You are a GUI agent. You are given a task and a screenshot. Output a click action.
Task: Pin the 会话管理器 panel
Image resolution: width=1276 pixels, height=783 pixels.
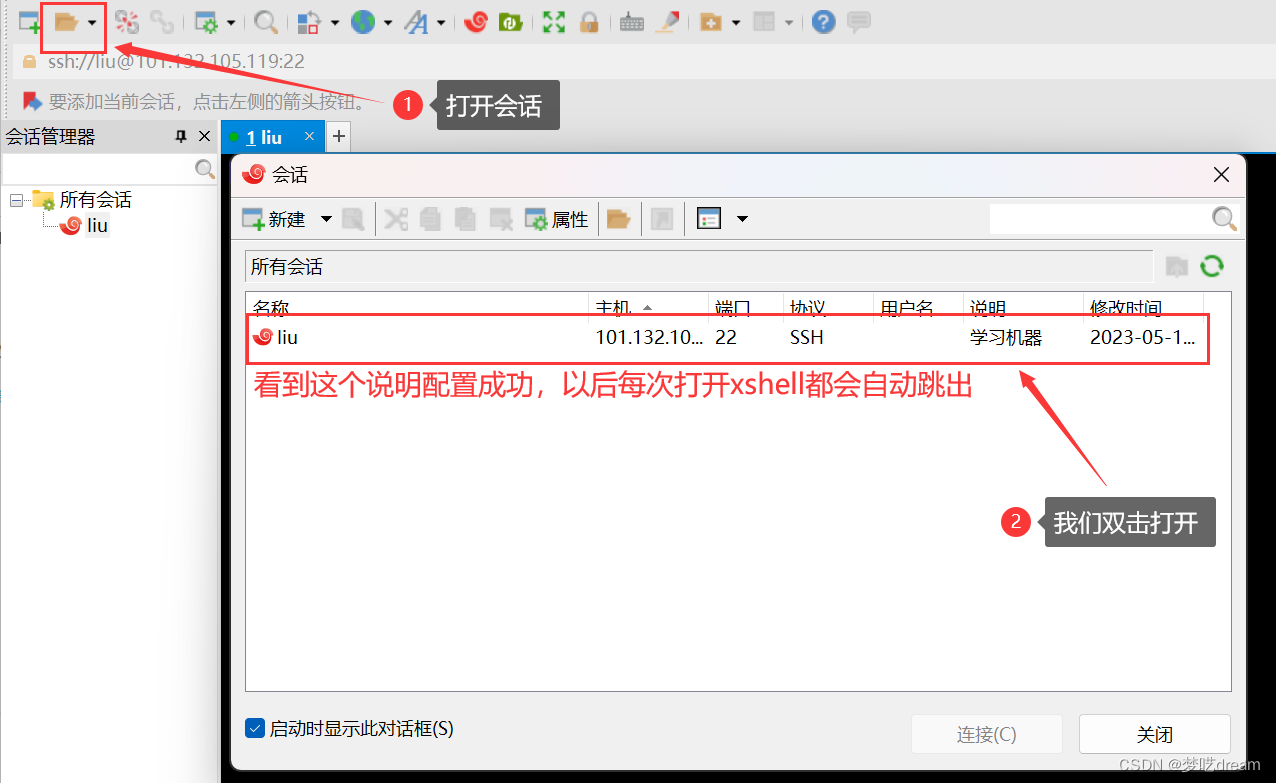coord(182,136)
